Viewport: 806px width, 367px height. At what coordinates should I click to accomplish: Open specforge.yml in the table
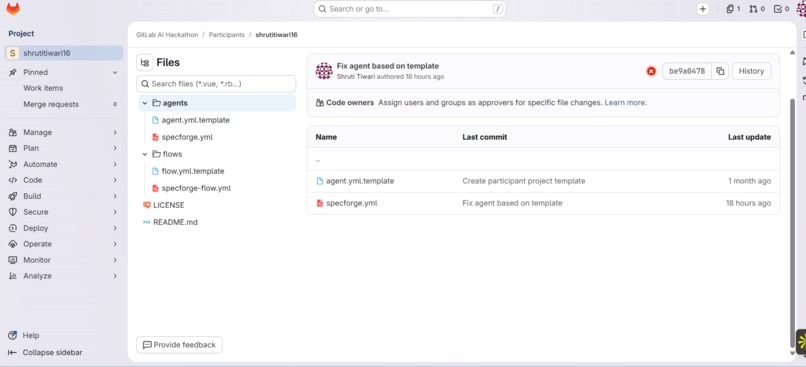pyautogui.click(x=352, y=203)
